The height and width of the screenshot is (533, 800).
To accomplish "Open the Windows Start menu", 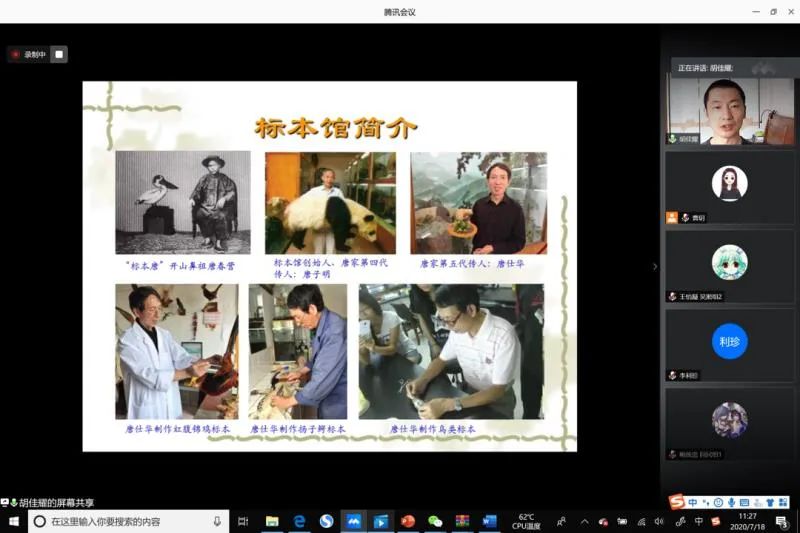I will click(x=13, y=521).
